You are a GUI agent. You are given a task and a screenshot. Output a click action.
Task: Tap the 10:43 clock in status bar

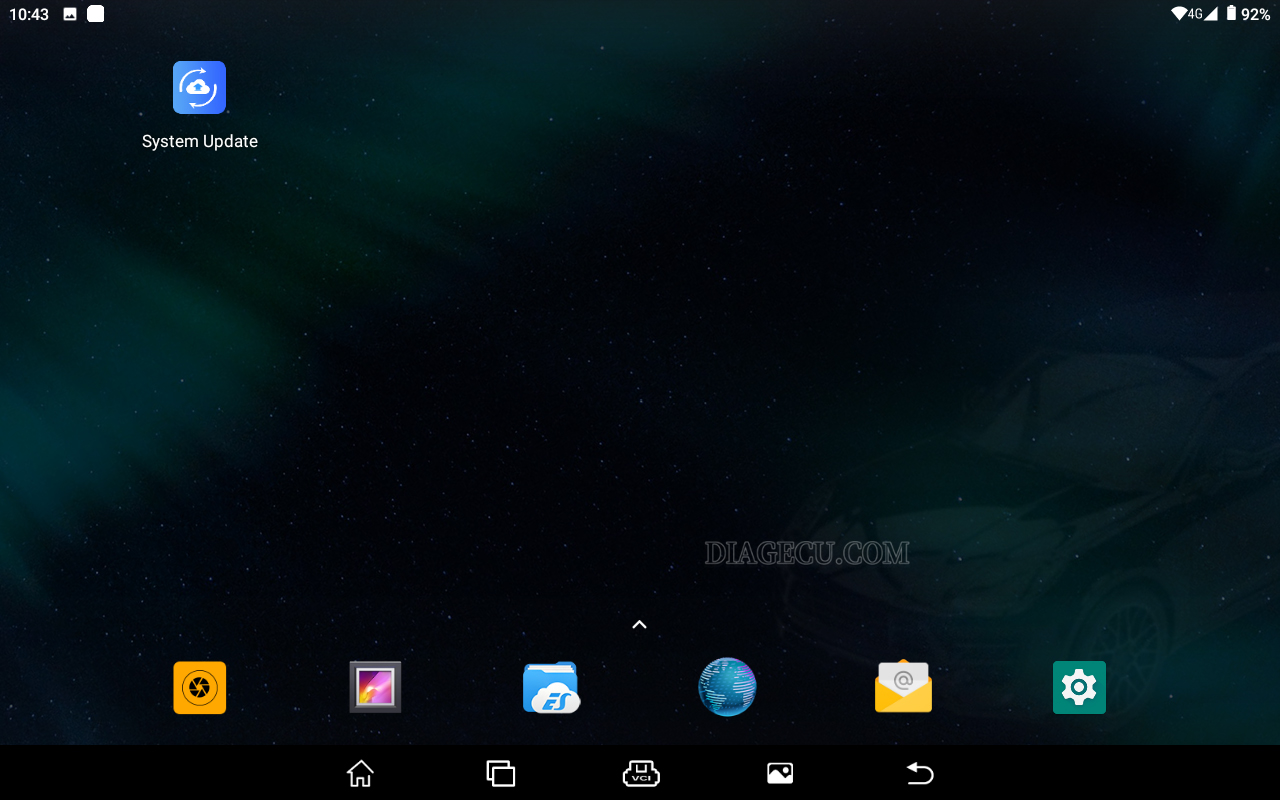[29, 14]
